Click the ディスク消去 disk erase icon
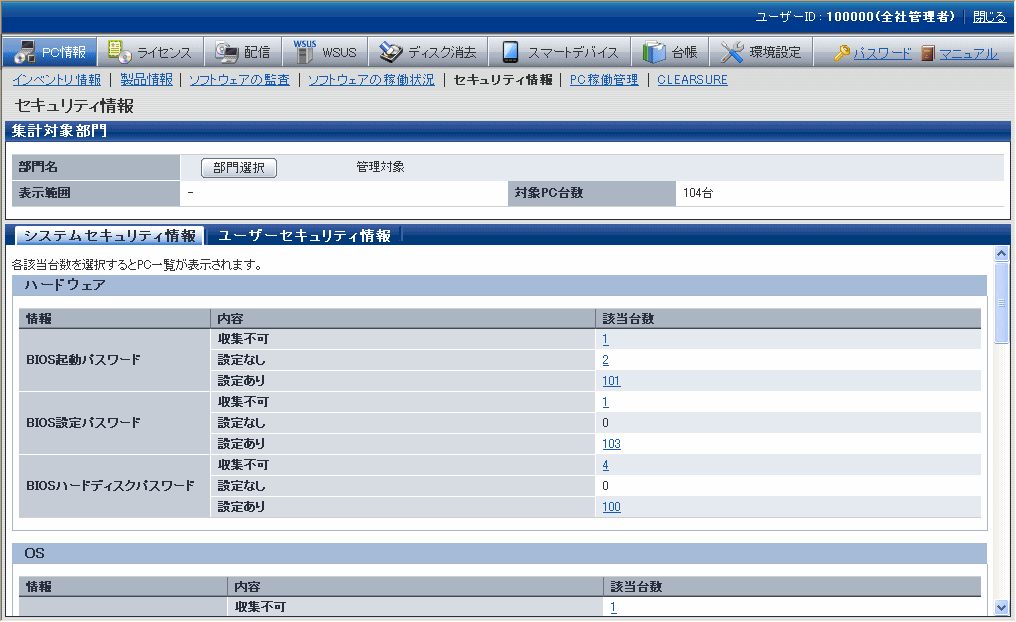 391,53
